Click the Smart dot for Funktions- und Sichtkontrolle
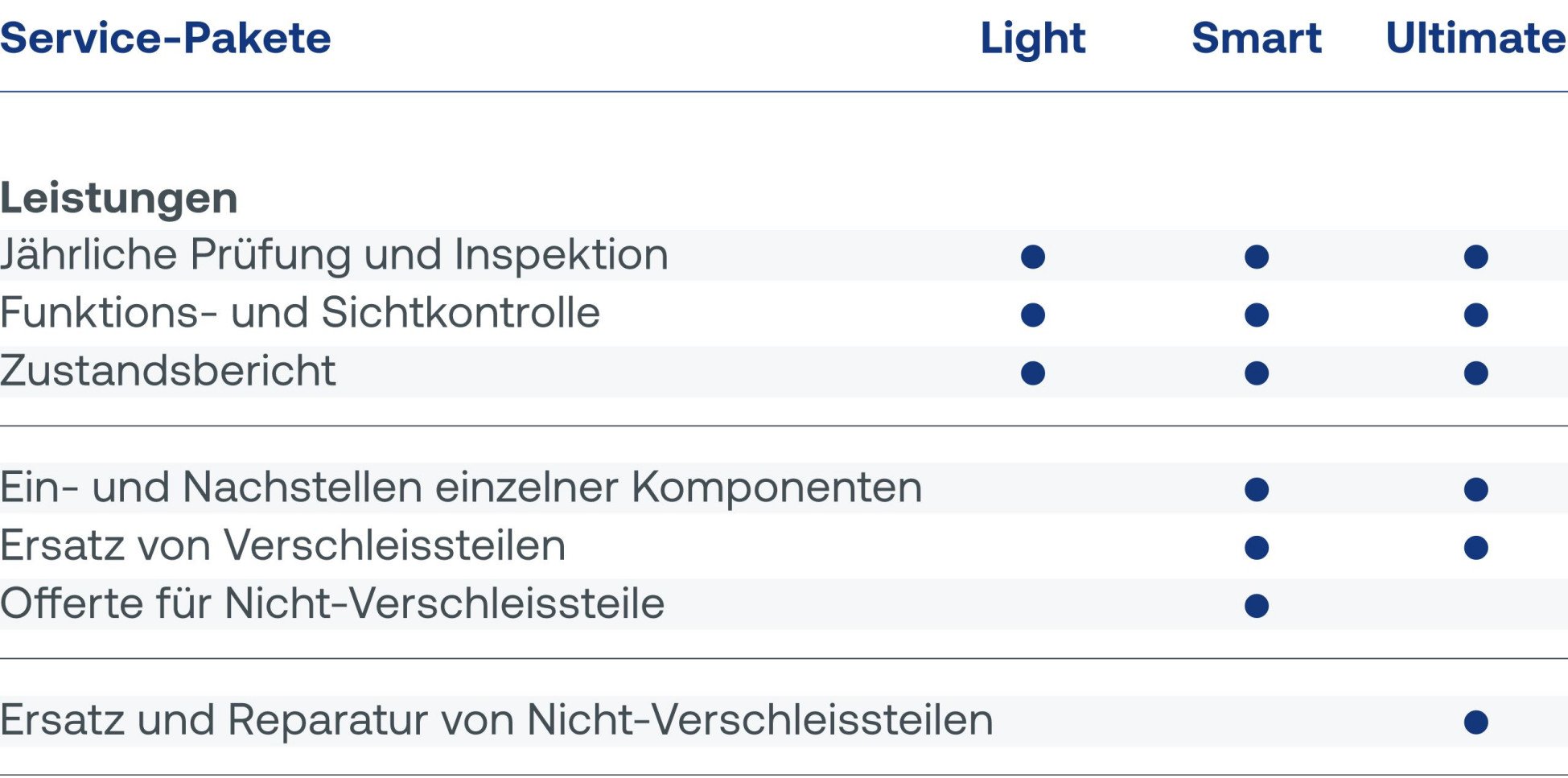 point(1257,315)
